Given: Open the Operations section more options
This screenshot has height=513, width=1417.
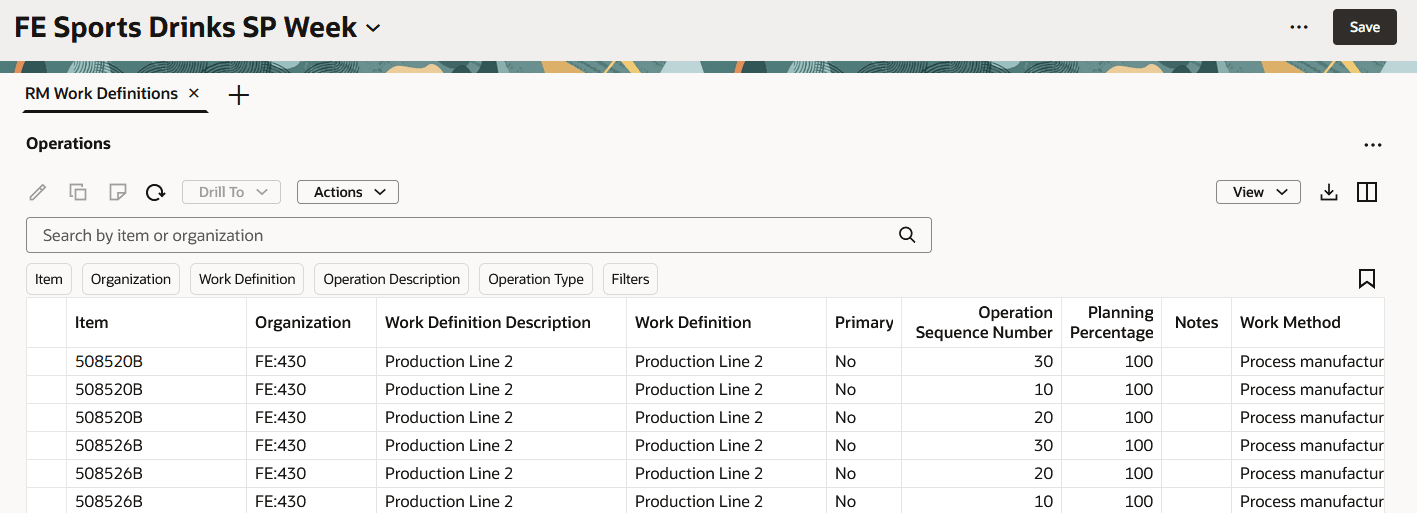Looking at the screenshot, I should (1373, 145).
